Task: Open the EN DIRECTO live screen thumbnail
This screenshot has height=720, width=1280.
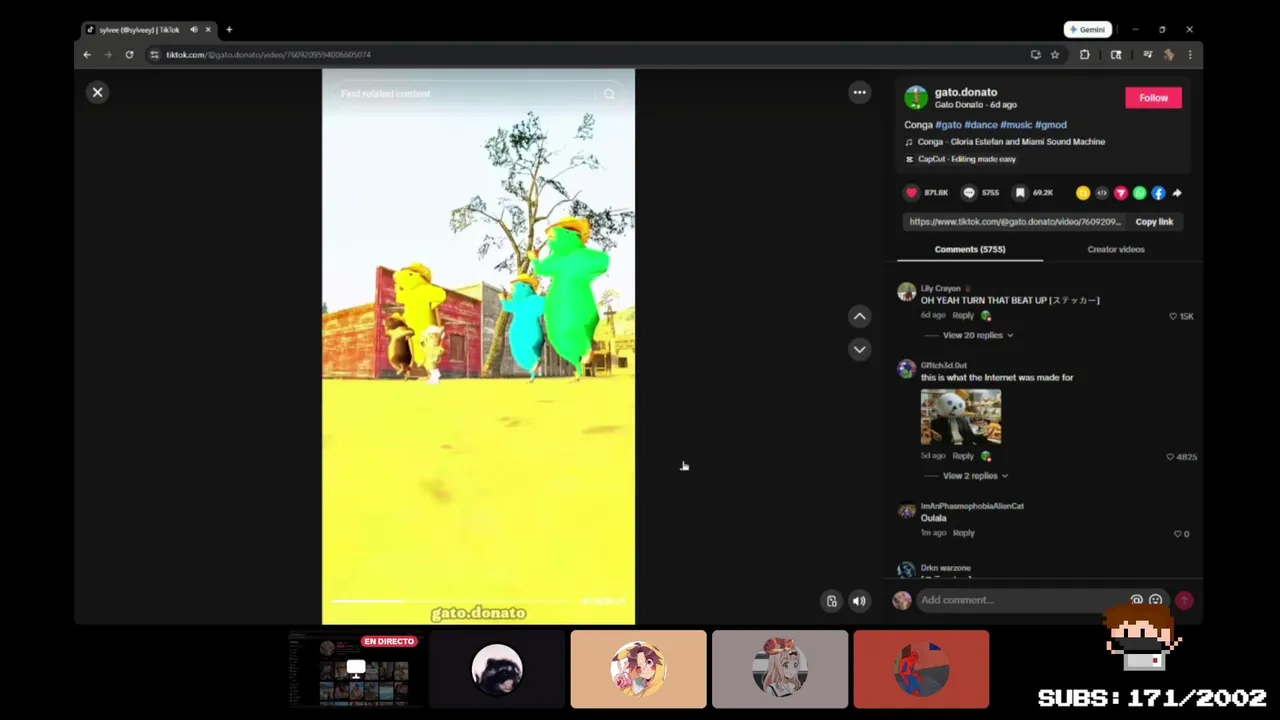Action: (x=354, y=669)
